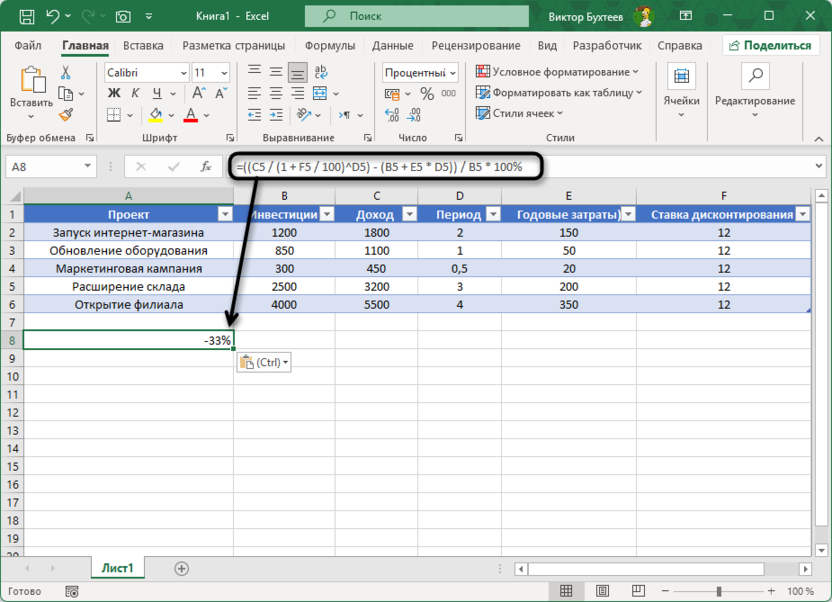Open filter dropdown on Проект column header
The height and width of the screenshot is (602, 832).
tap(224, 214)
